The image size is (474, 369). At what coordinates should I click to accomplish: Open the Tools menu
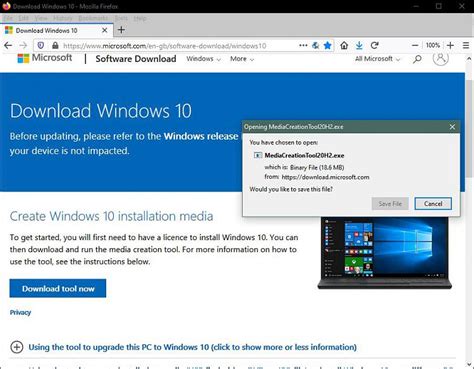coord(121,18)
